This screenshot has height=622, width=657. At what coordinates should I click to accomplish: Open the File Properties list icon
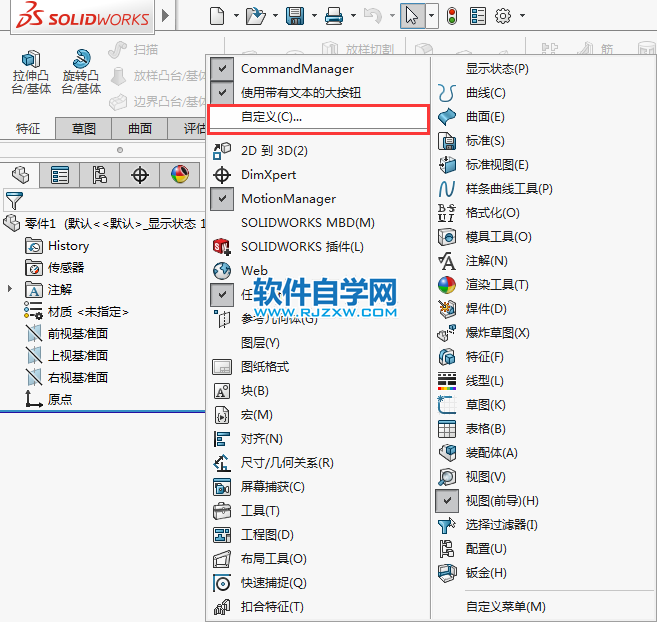tap(478, 16)
